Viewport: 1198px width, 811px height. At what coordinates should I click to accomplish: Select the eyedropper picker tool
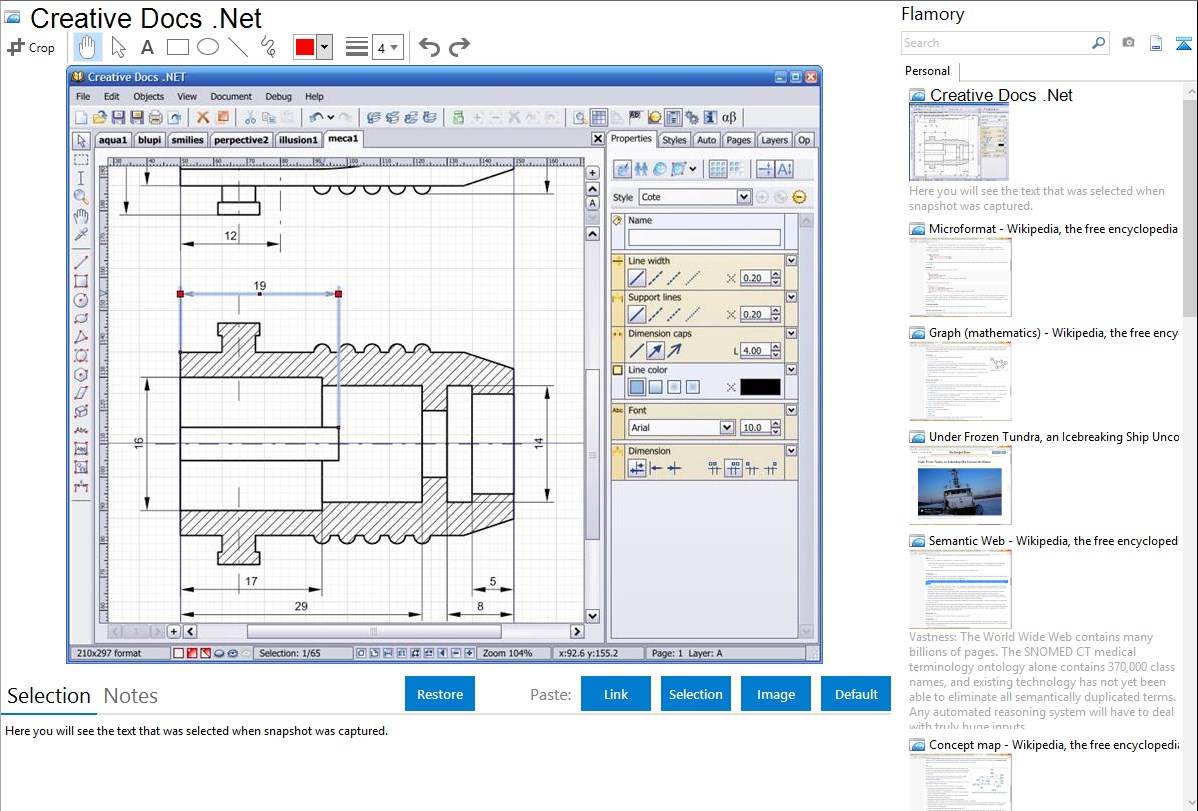(x=81, y=234)
